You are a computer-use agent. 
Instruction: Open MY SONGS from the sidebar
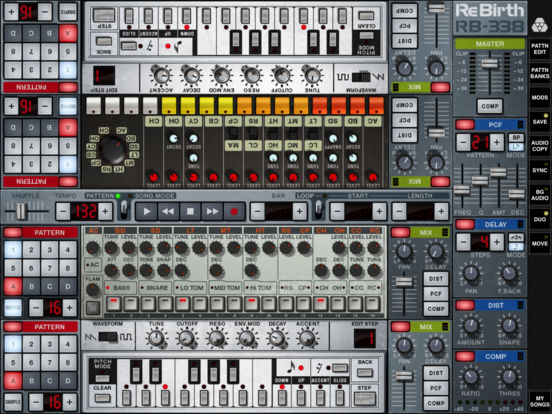pos(540,401)
